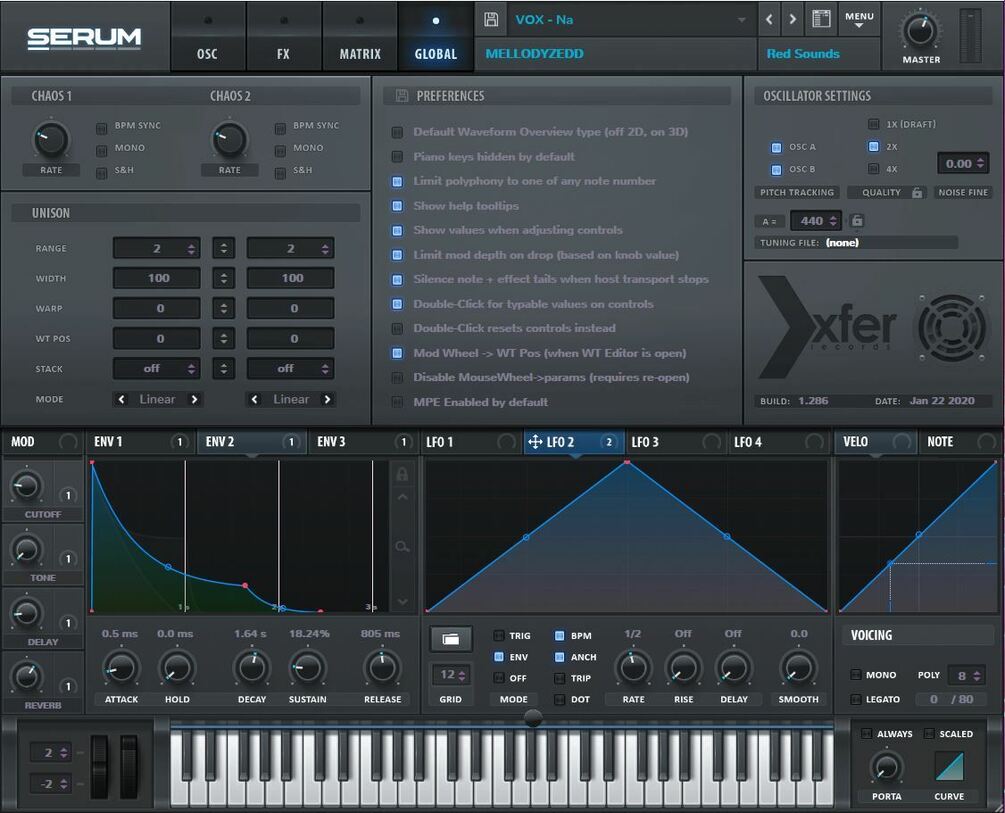Click the portamento Curve shape icon
1005x813 pixels.
(949, 766)
